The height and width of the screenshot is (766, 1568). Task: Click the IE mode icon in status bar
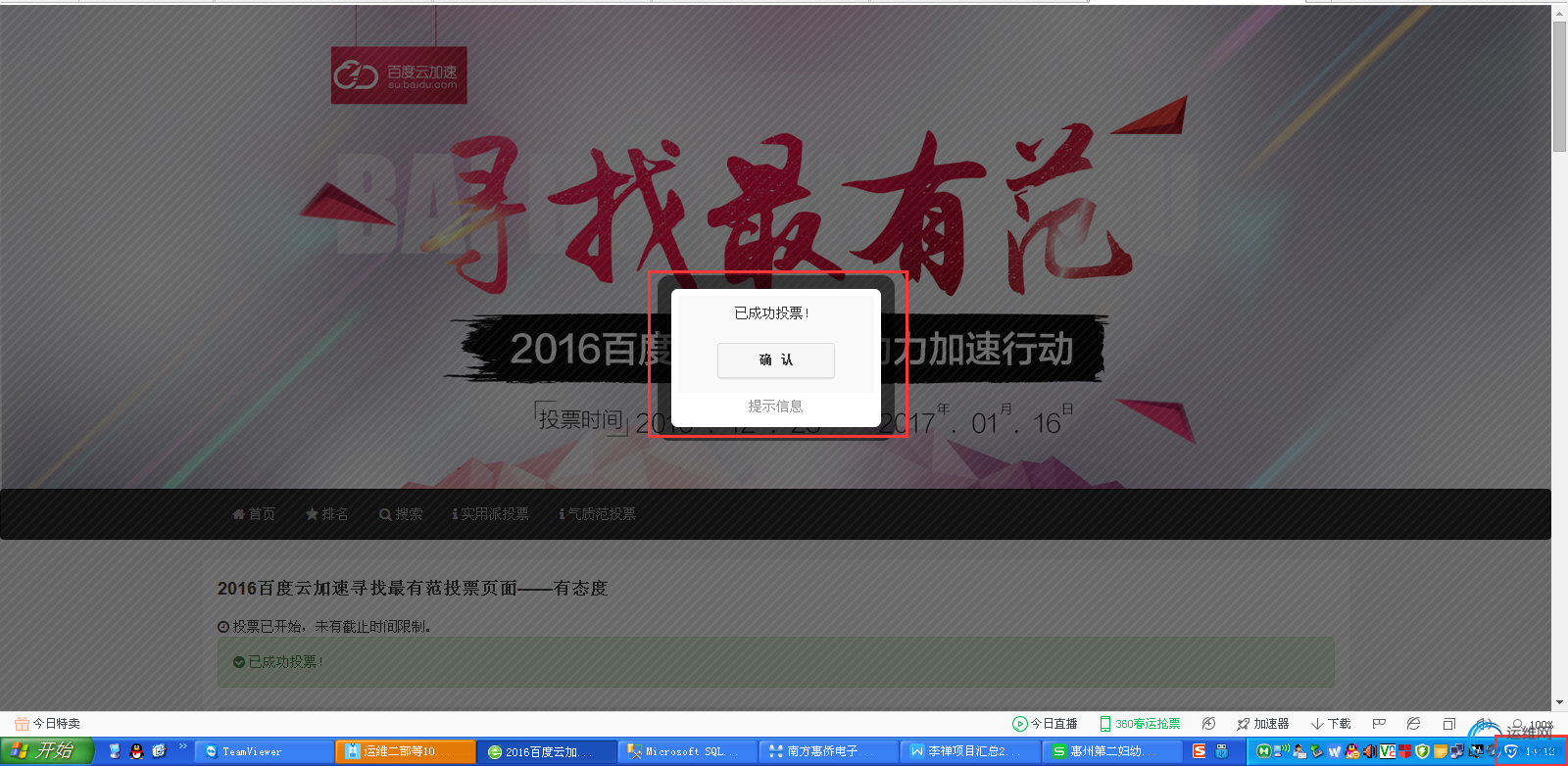pyautogui.click(x=1413, y=724)
